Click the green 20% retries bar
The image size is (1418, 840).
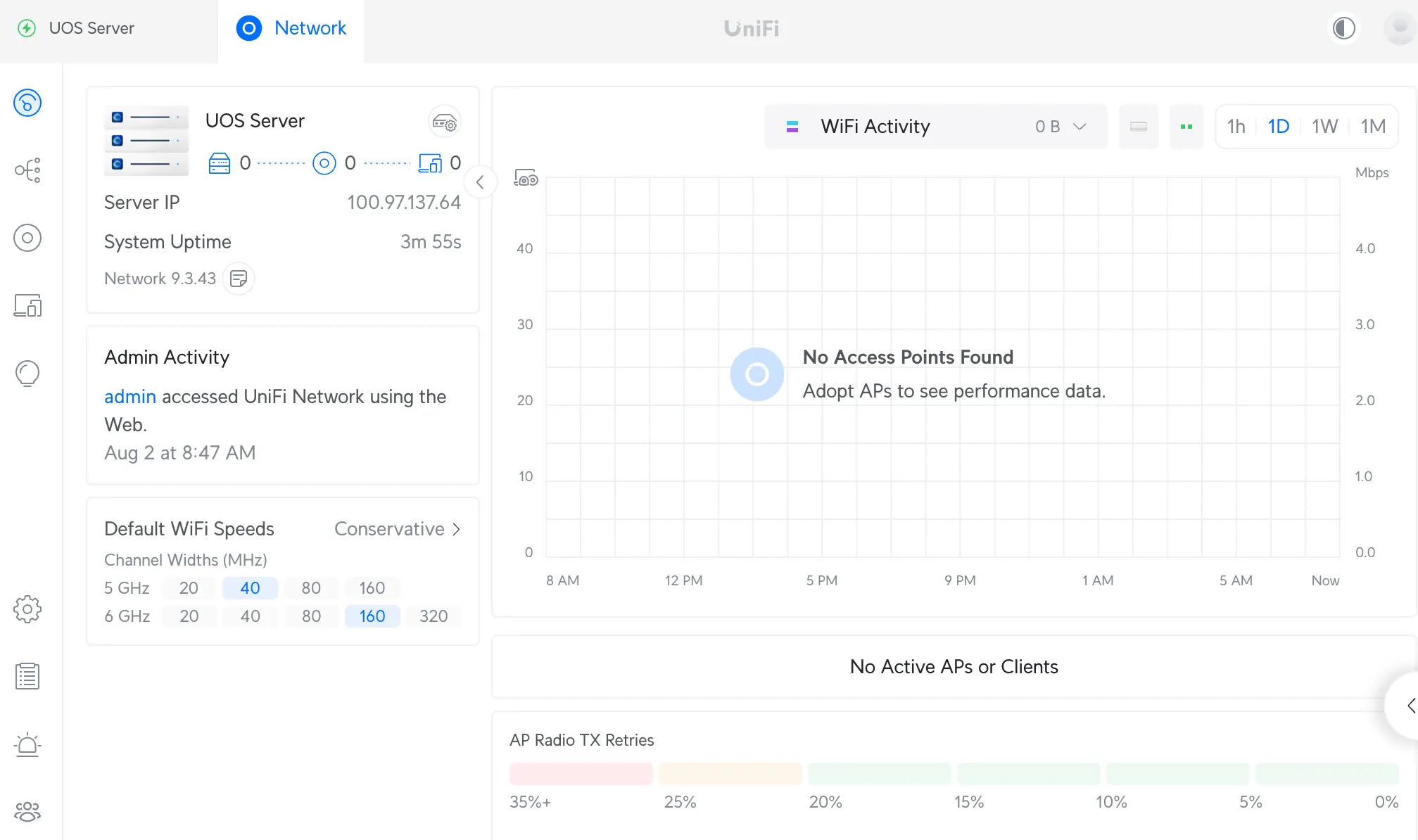point(880,774)
